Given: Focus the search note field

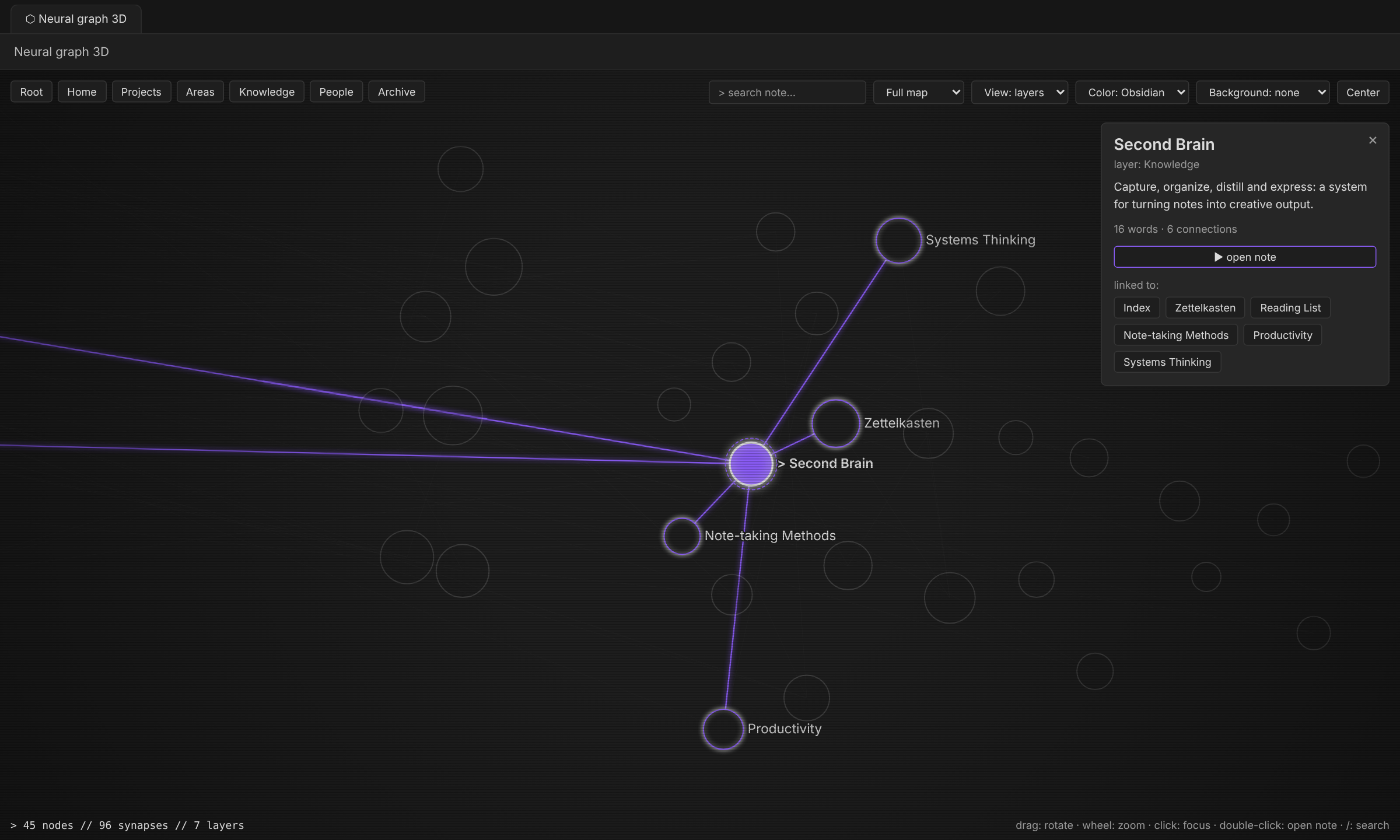Looking at the screenshot, I should coord(787,92).
